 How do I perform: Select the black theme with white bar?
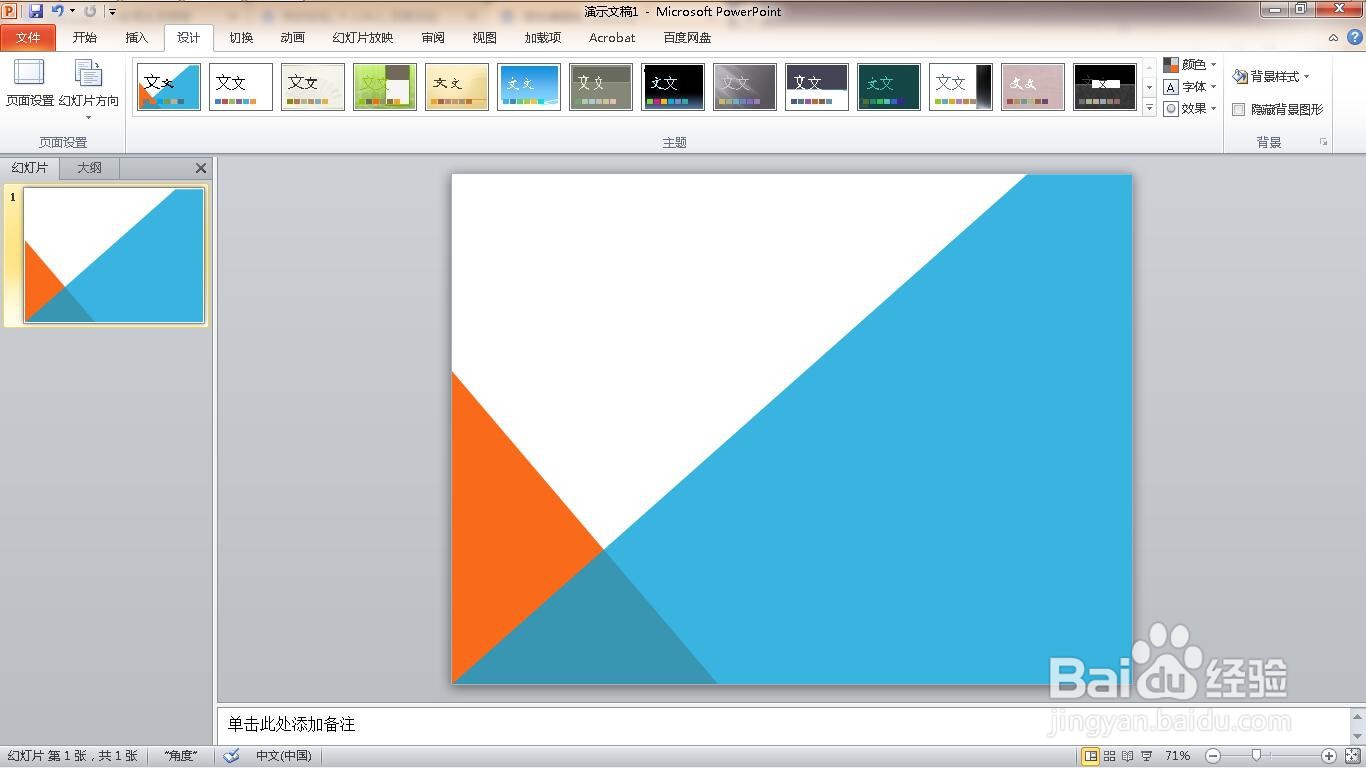1105,87
